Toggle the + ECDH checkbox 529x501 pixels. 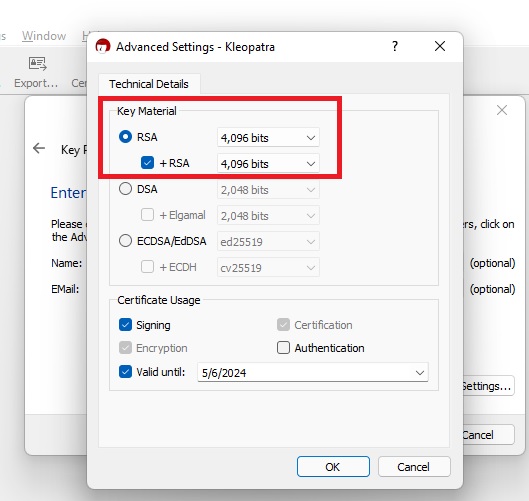pyautogui.click(x=147, y=267)
